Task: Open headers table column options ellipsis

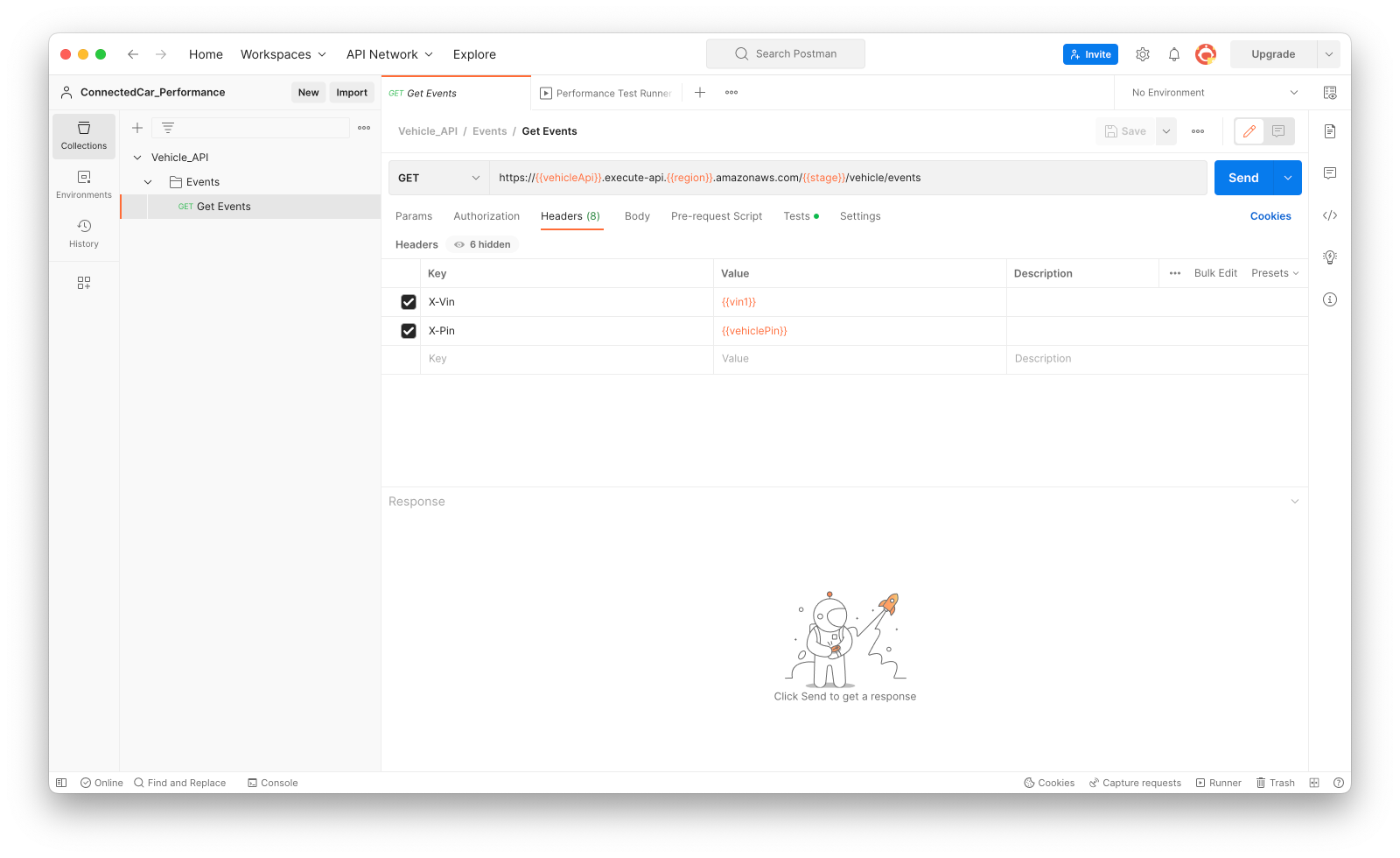Action: click(1175, 273)
